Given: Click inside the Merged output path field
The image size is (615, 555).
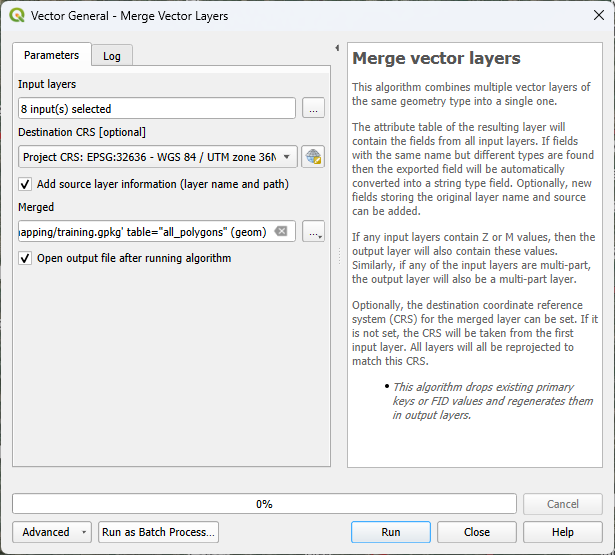Looking at the screenshot, I should click(145, 232).
